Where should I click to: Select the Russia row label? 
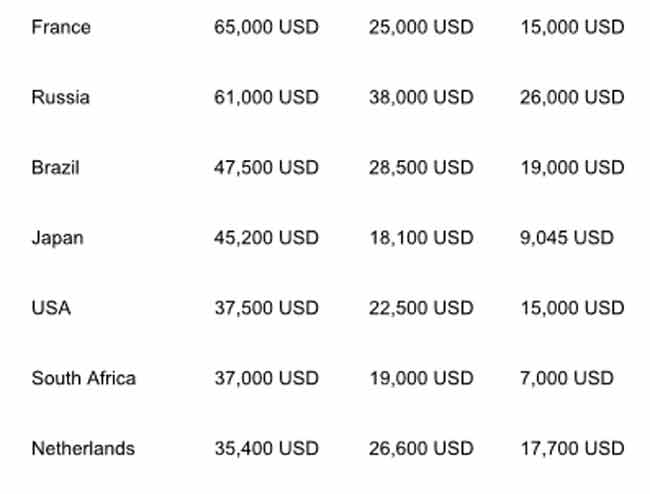pyautogui.click(x=60, y=97)
